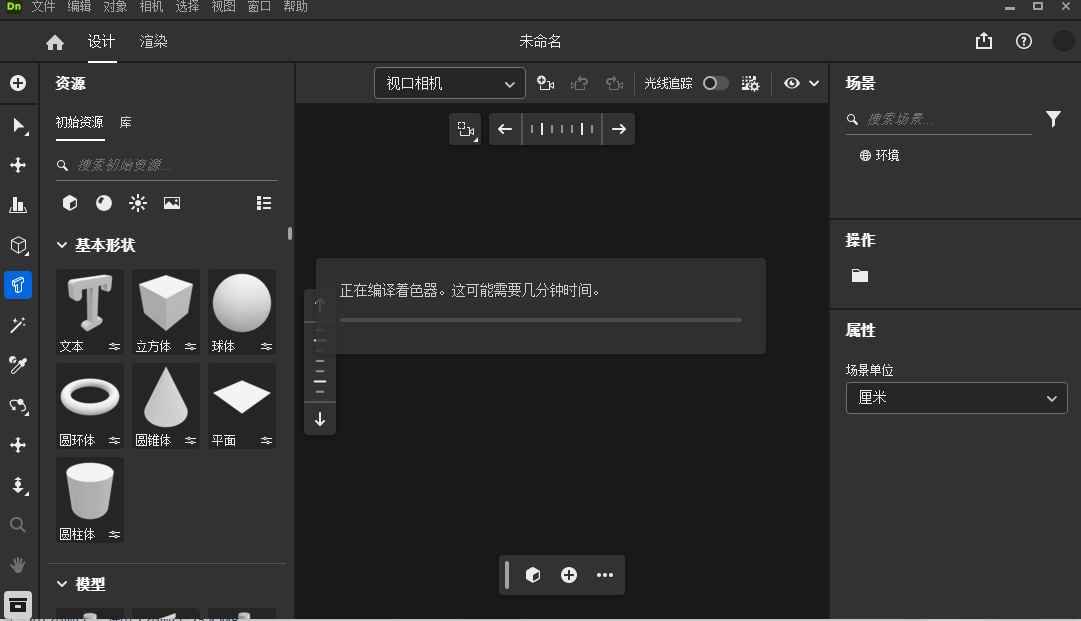The image size is (1081, 621).
Task: Select the Hand tool
Action: (18, 565)
